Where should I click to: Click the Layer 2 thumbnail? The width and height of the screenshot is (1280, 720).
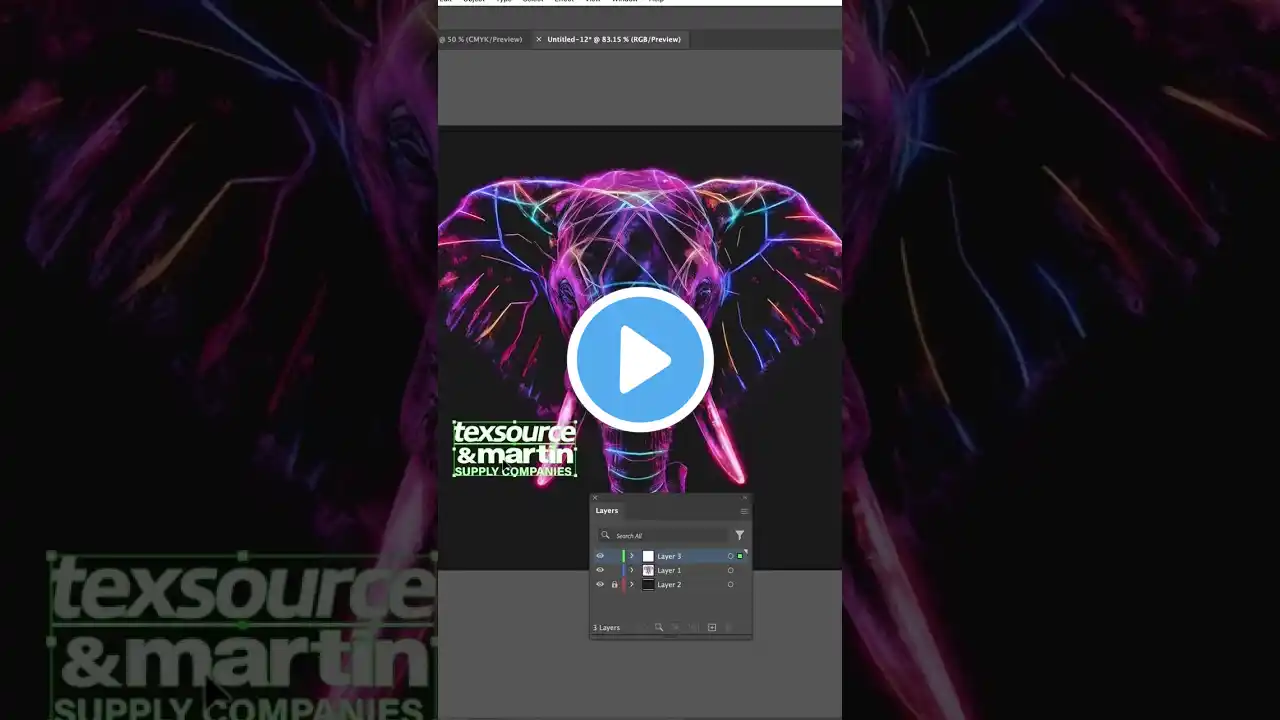[x=648, y=584]
